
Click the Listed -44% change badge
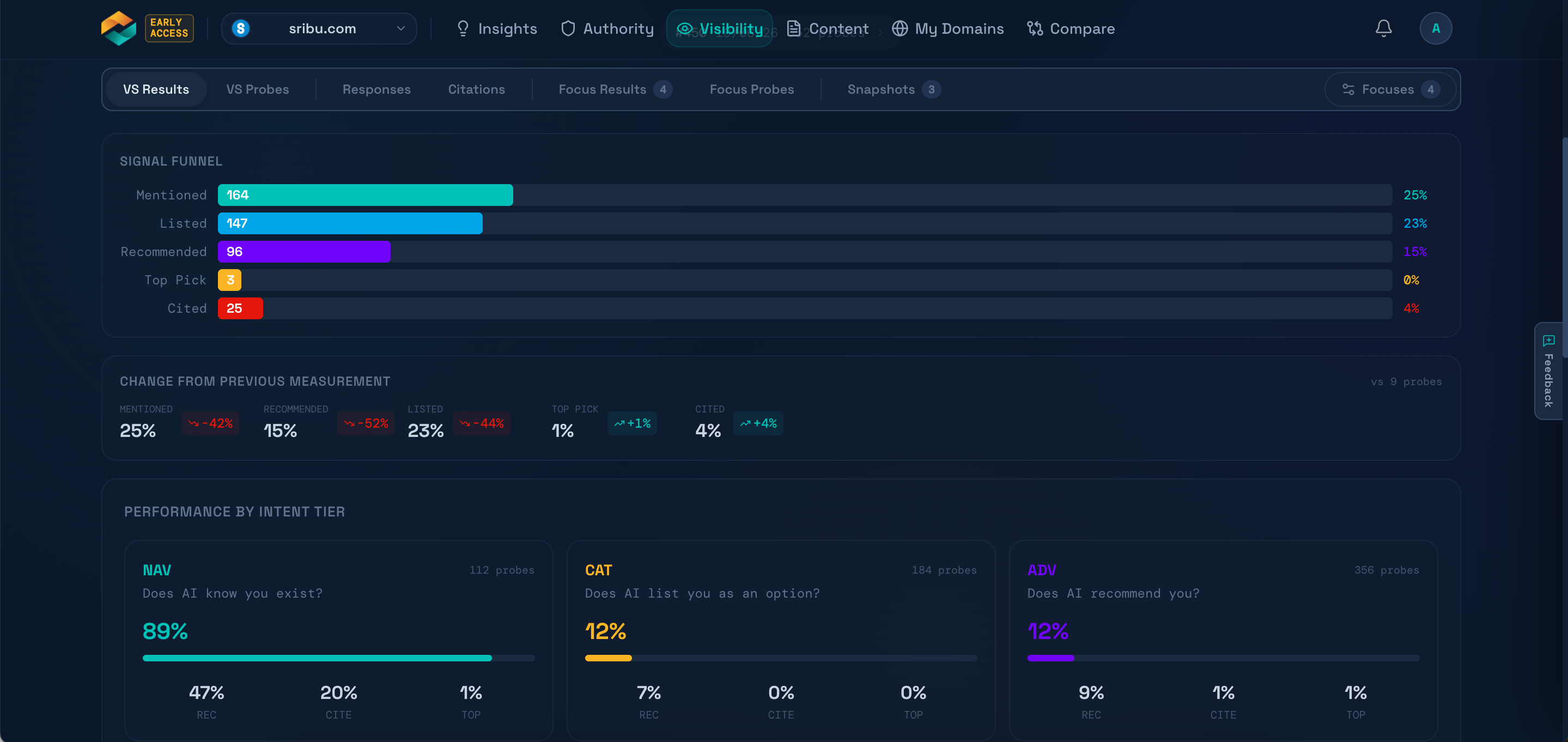pyautogui.click(x=482, y=423)
